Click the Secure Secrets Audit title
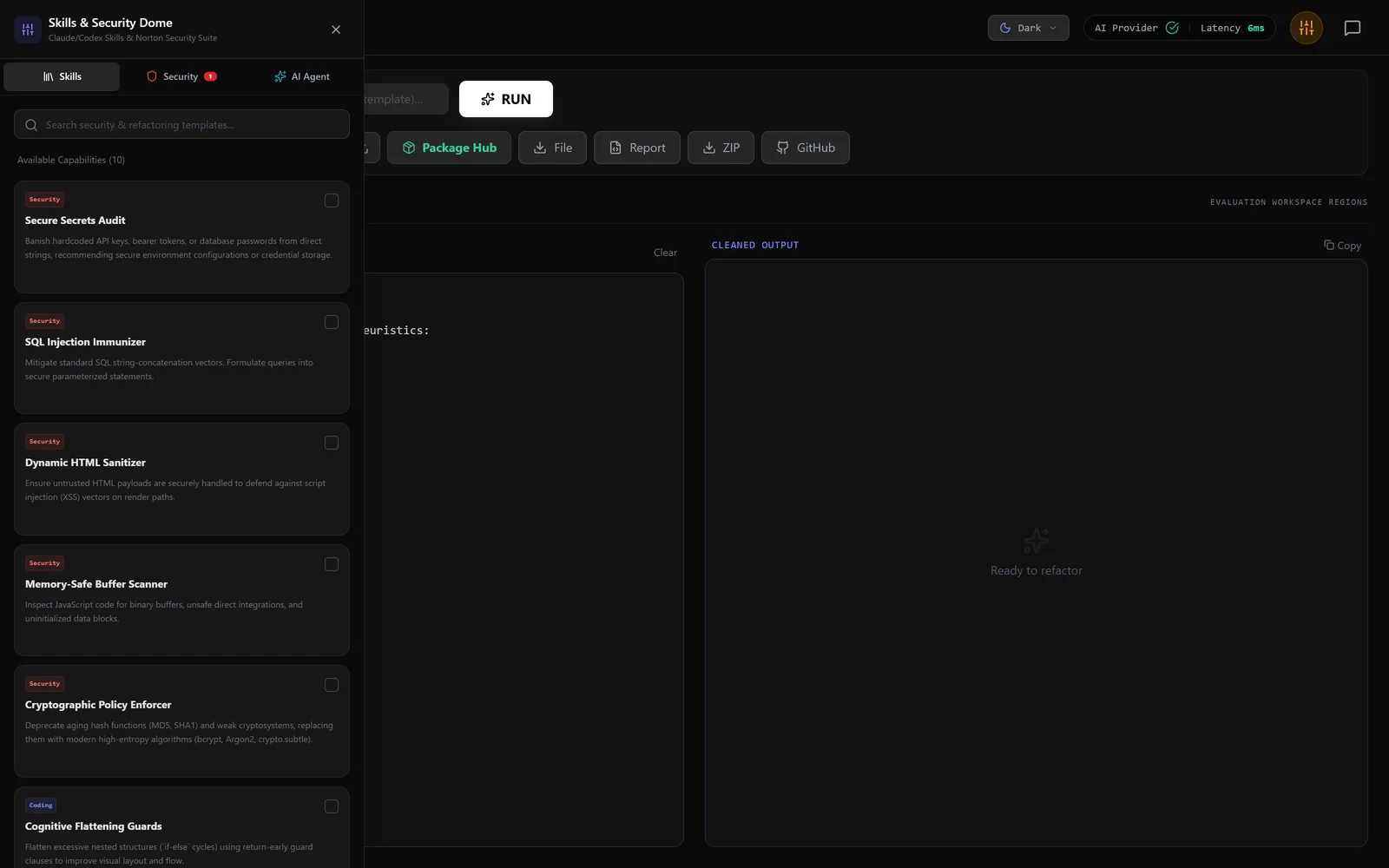The width and height of the screenshot is (1389, 868). click(75, 220)
